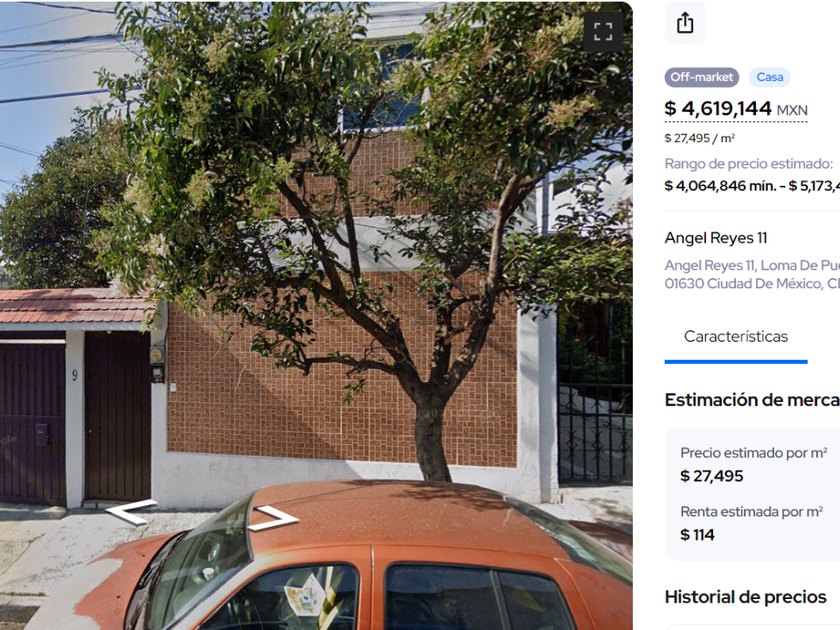Select the Off-market status badge
This screenshot has height=630, width=840.
tap(701, 77)
